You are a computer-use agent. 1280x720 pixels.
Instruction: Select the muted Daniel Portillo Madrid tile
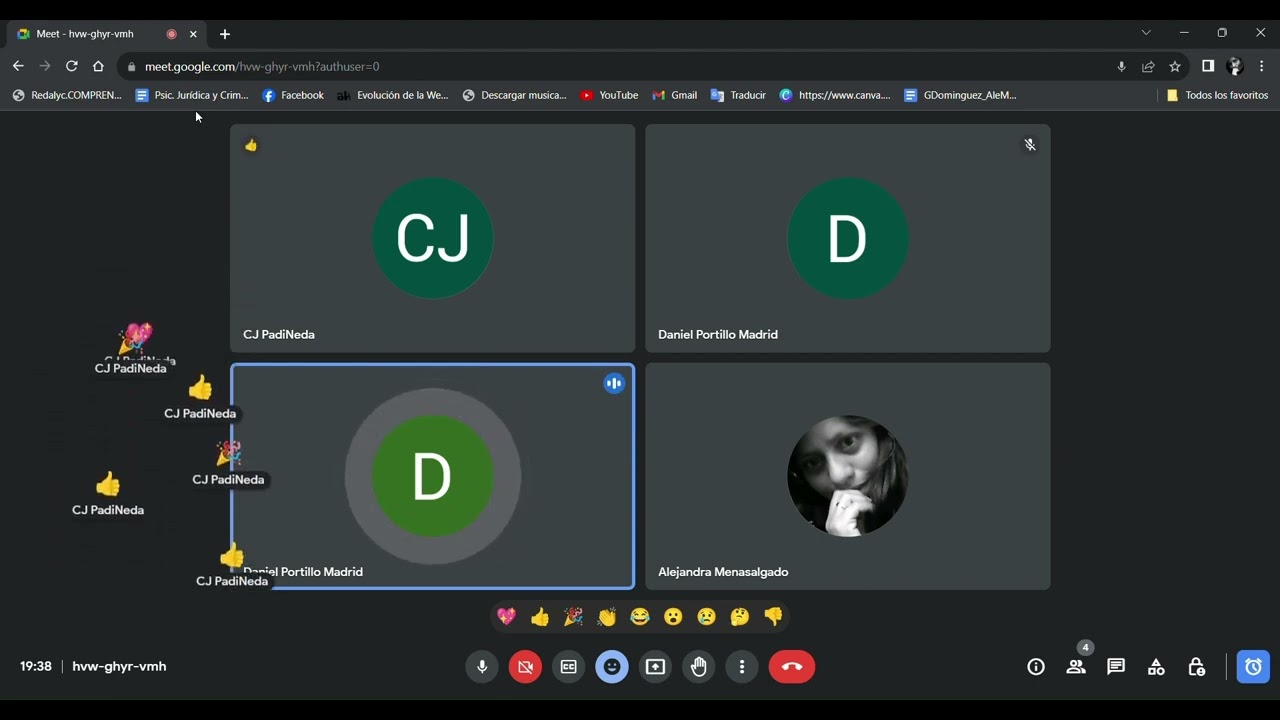[x=848, y=238]
